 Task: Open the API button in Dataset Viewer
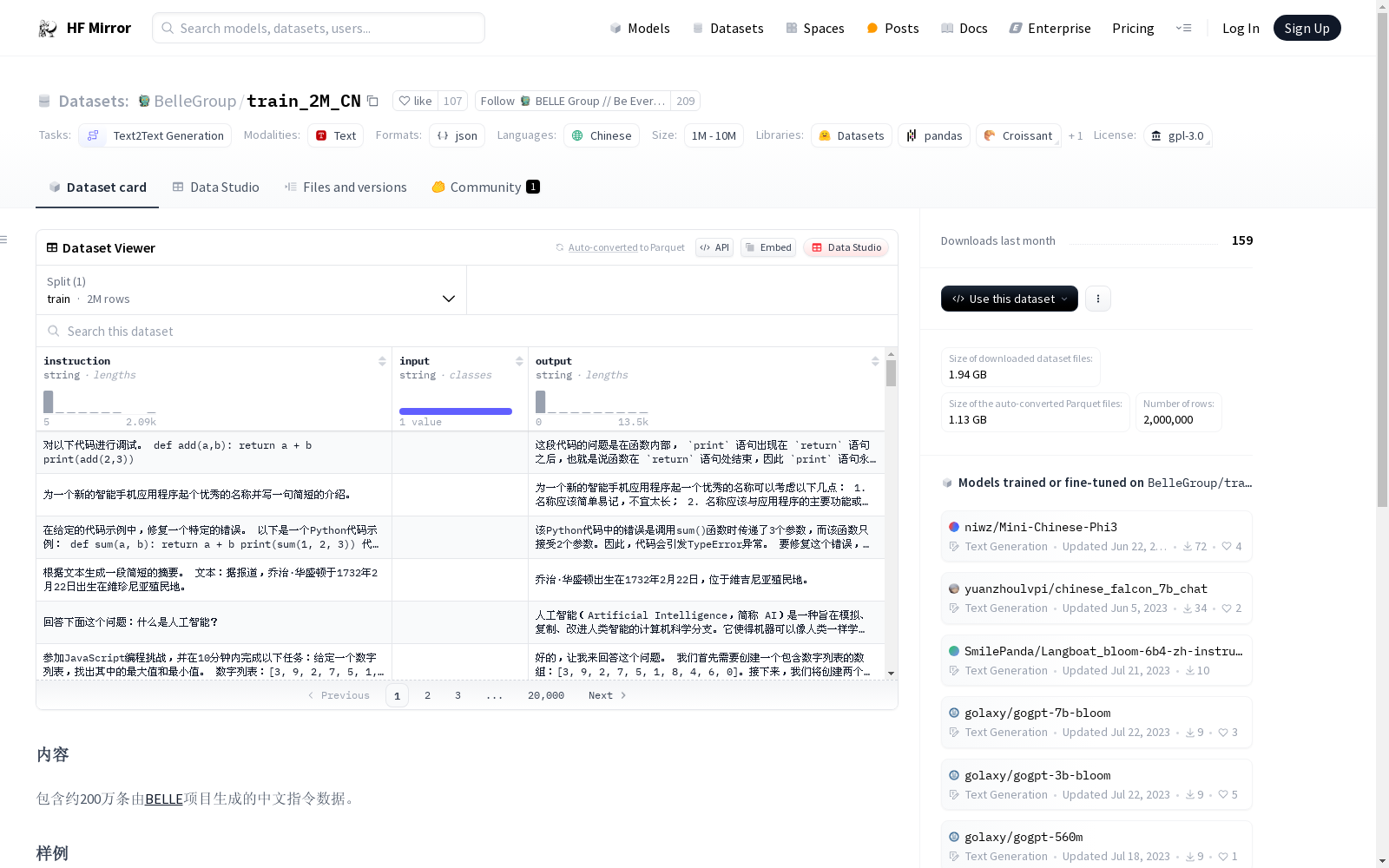pyautogui.click(x=714, y=247)
